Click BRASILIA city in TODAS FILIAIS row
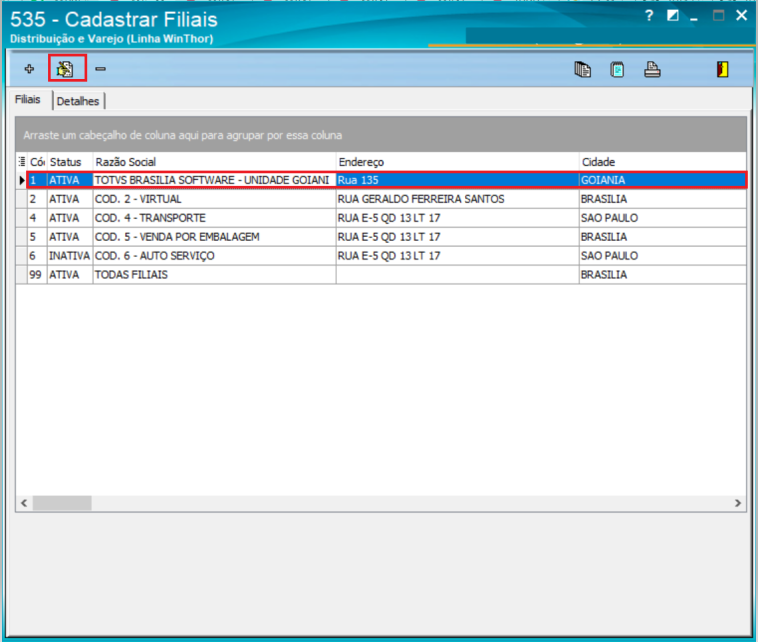758x642 pixels. pos(663,275)
